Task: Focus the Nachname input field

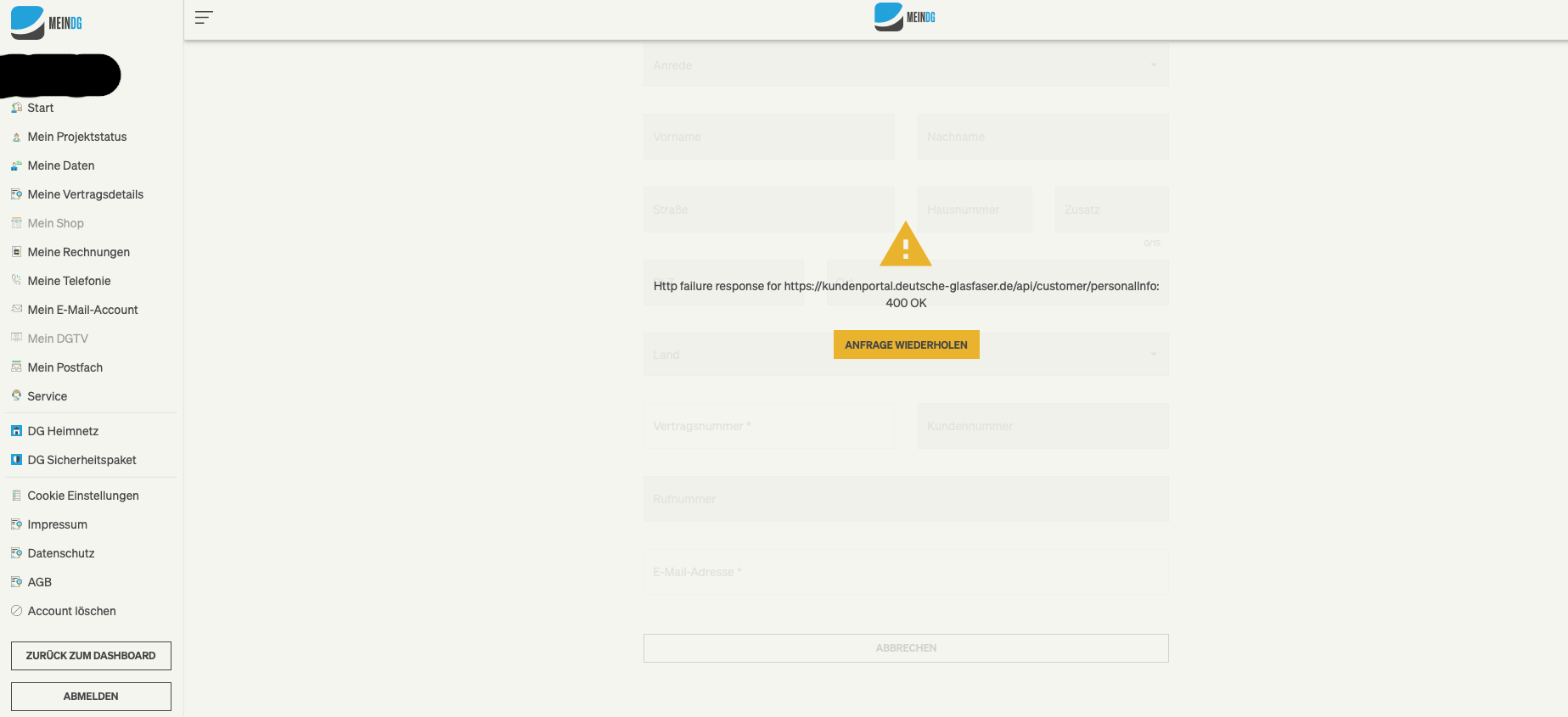Action: [1043, 137]
